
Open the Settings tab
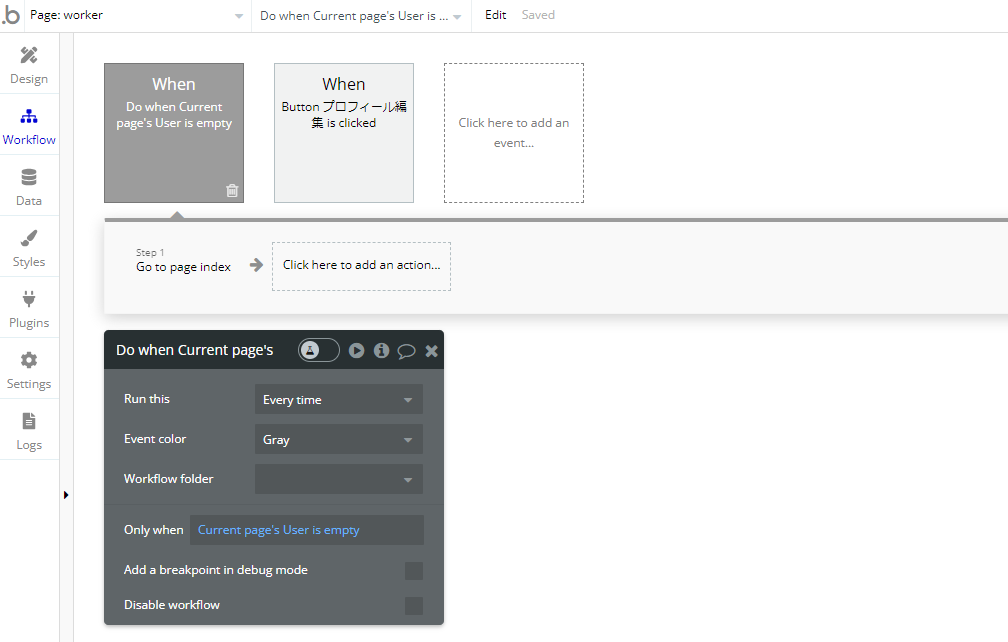coord(29,370)
